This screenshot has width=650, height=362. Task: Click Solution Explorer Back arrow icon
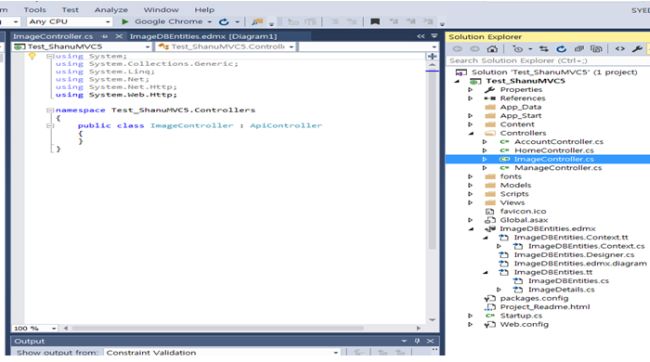457,49
